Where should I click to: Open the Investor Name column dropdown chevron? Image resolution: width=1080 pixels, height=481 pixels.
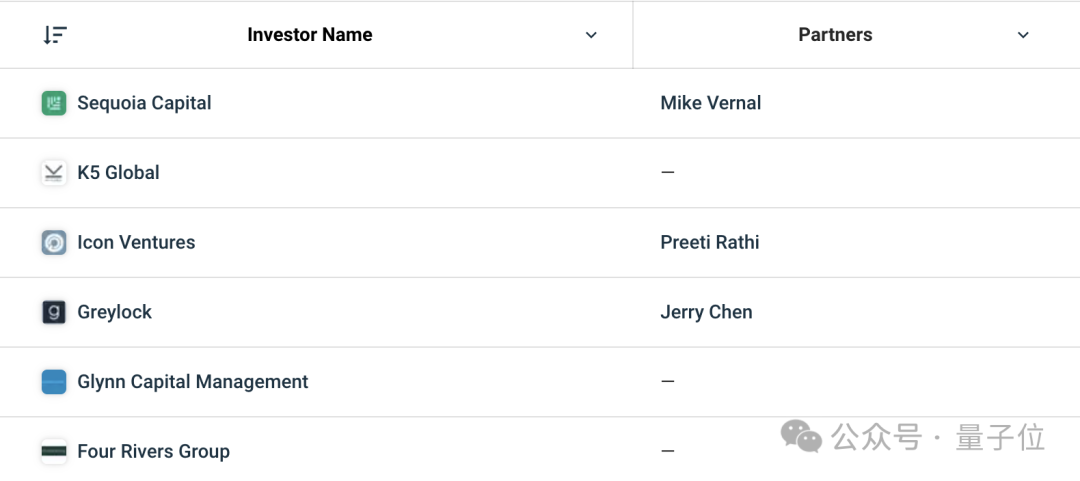point(591,35)
